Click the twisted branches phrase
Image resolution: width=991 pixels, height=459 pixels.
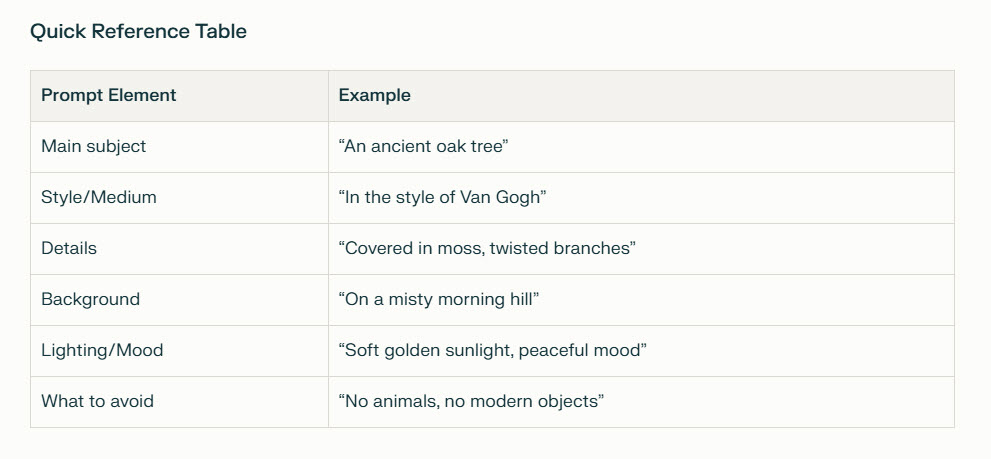(559, 248)
